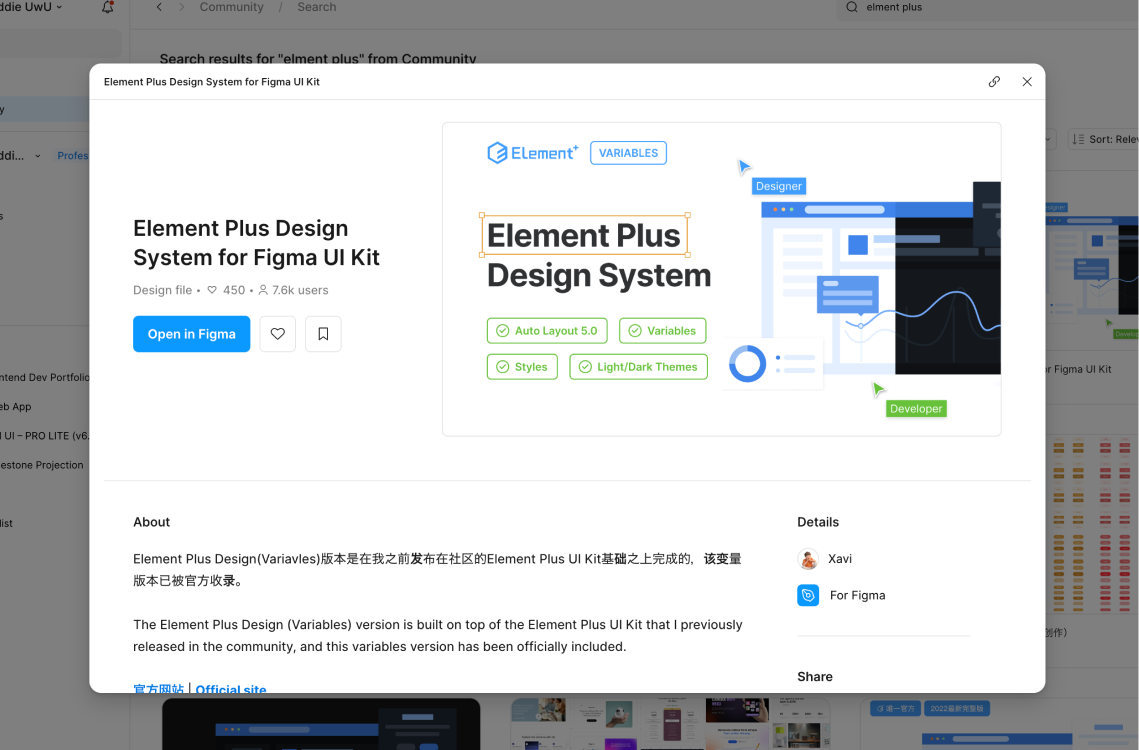Click the Details heading
The width and height of the screenshot is (1139, 750).
tap(818, 522)
